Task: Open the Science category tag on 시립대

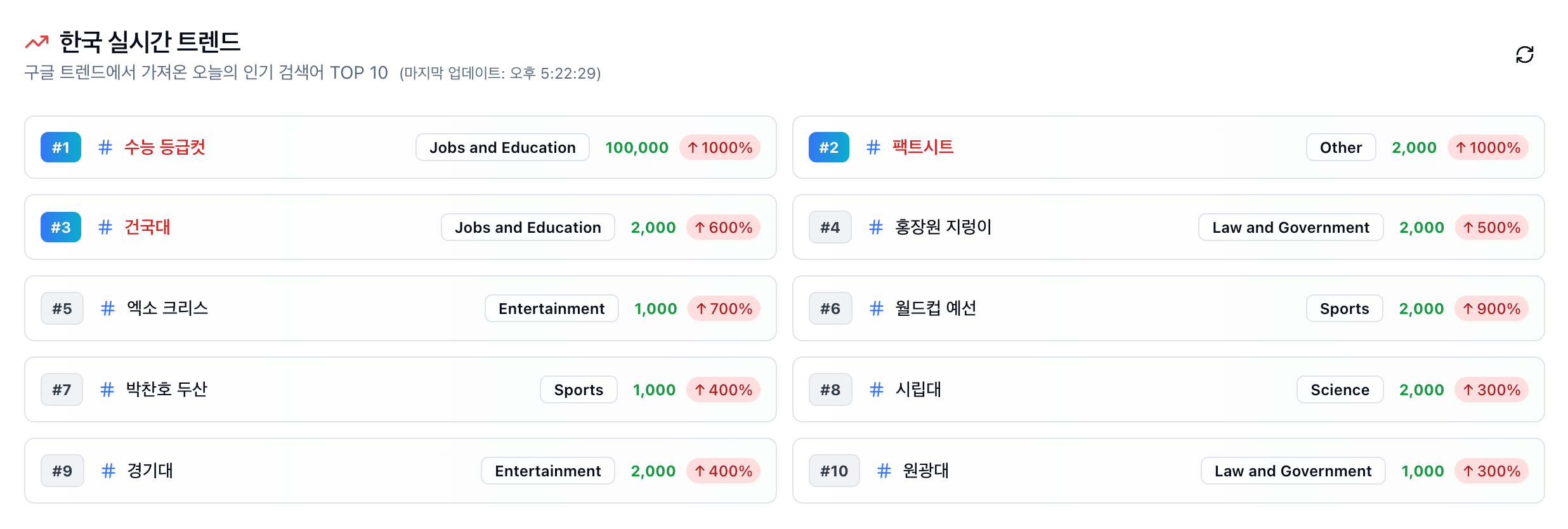Action: [1340, 389]
